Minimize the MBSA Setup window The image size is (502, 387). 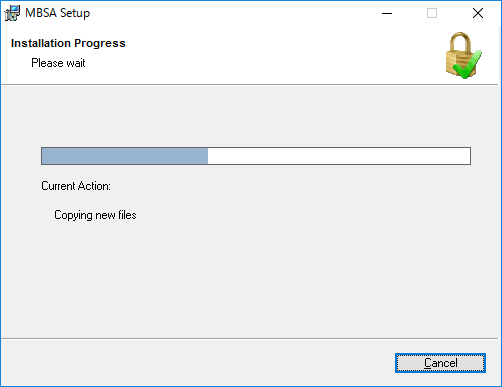387,13
